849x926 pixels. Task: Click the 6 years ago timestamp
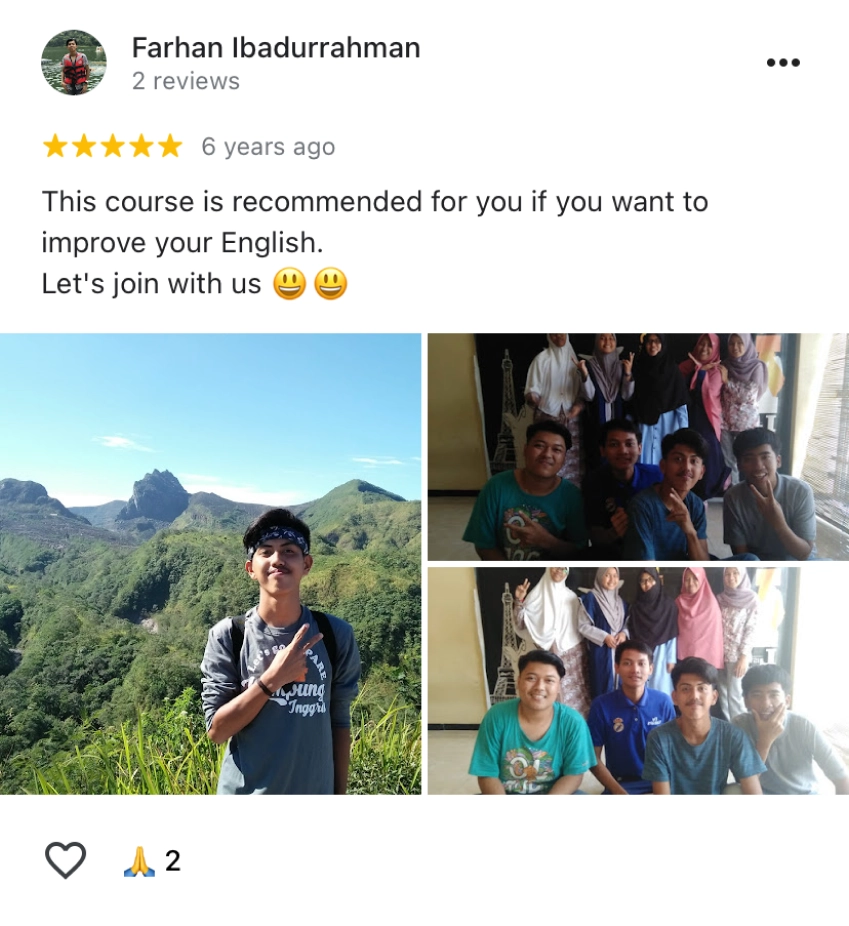(268, 147)
